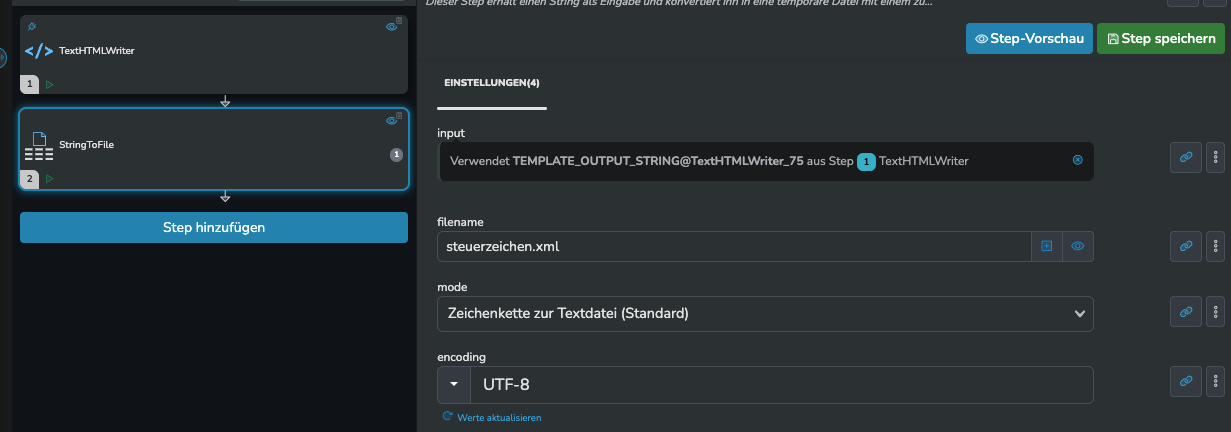Toggle the eye icon on StringToFile step
The height and width of the screenshot is (432, 1231).
click(x=391, y=121)
